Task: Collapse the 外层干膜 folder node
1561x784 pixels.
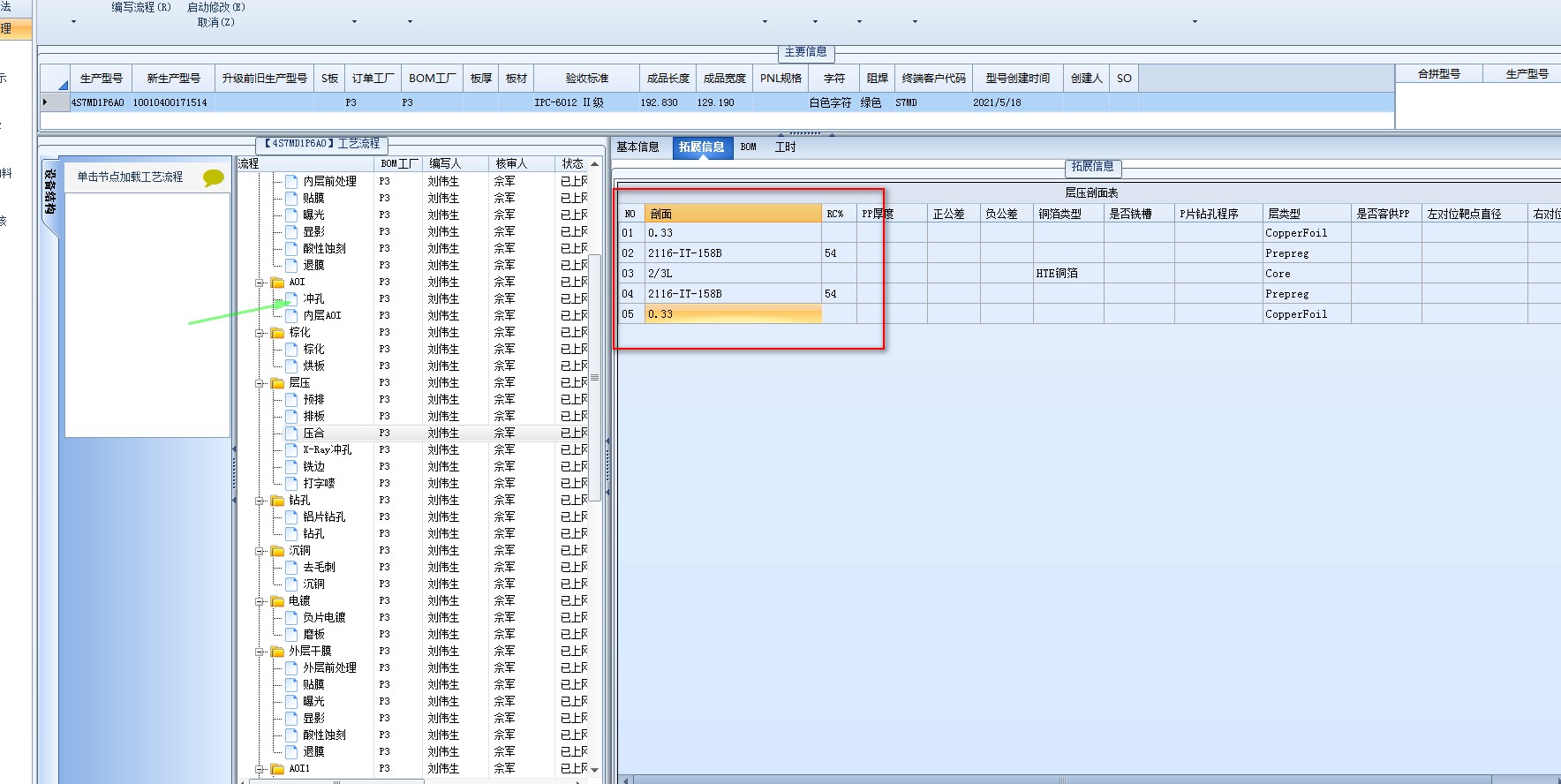Action: (260, 652)
